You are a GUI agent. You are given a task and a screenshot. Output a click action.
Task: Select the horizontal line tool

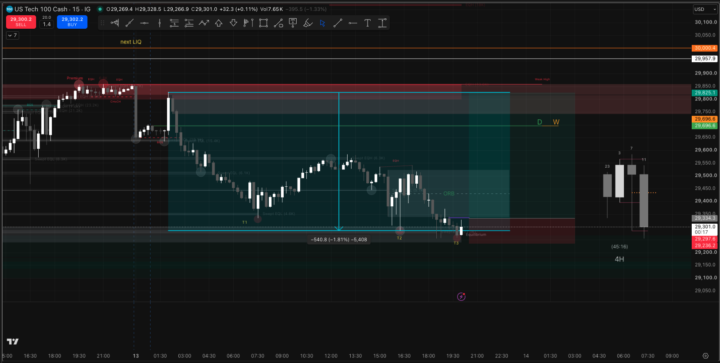click(144, 23)
